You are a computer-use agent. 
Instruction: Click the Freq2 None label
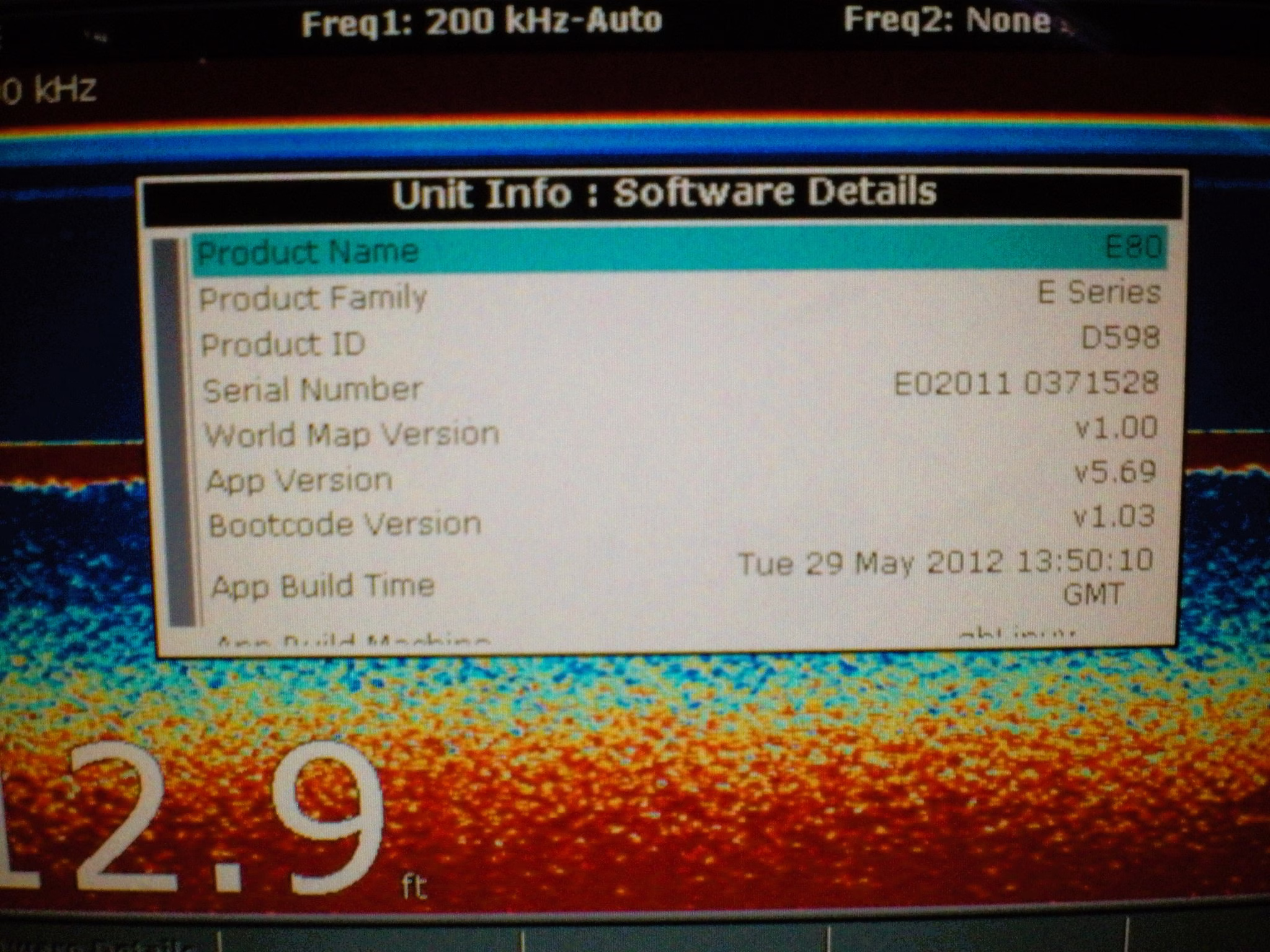coord(947,21)
